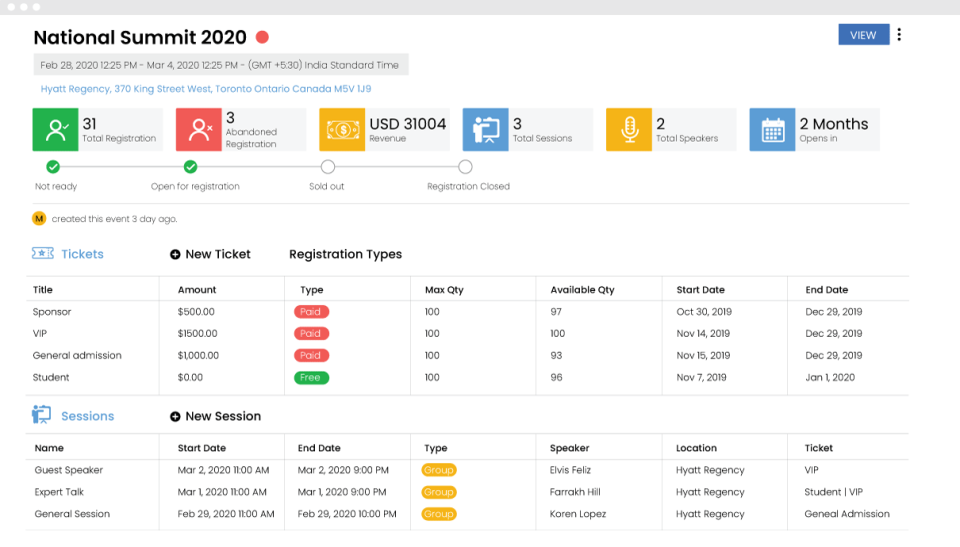Click the green Total Registration icon

[x=54, y=130]
